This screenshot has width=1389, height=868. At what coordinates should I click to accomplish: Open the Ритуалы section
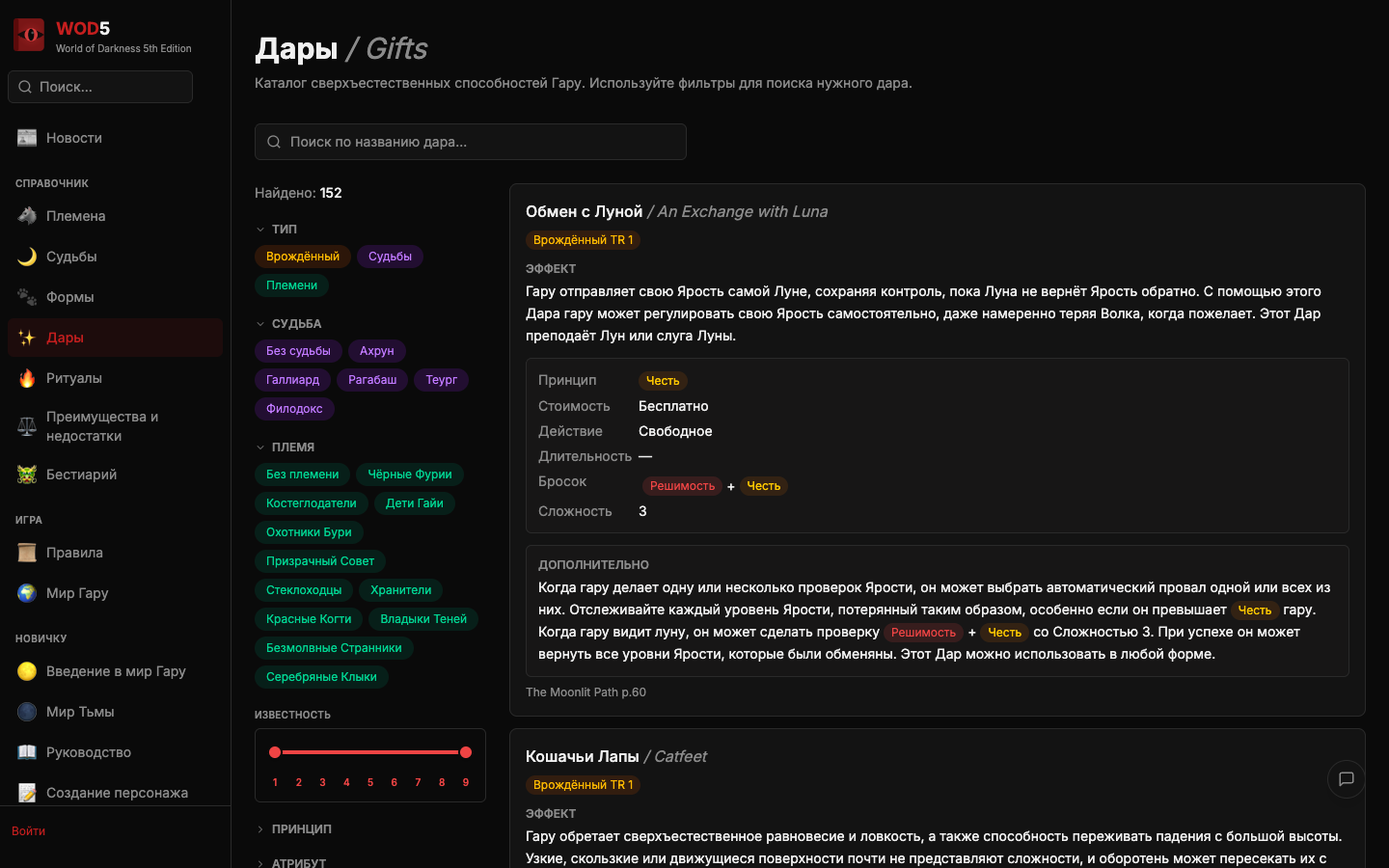click(x=116, y=378)
